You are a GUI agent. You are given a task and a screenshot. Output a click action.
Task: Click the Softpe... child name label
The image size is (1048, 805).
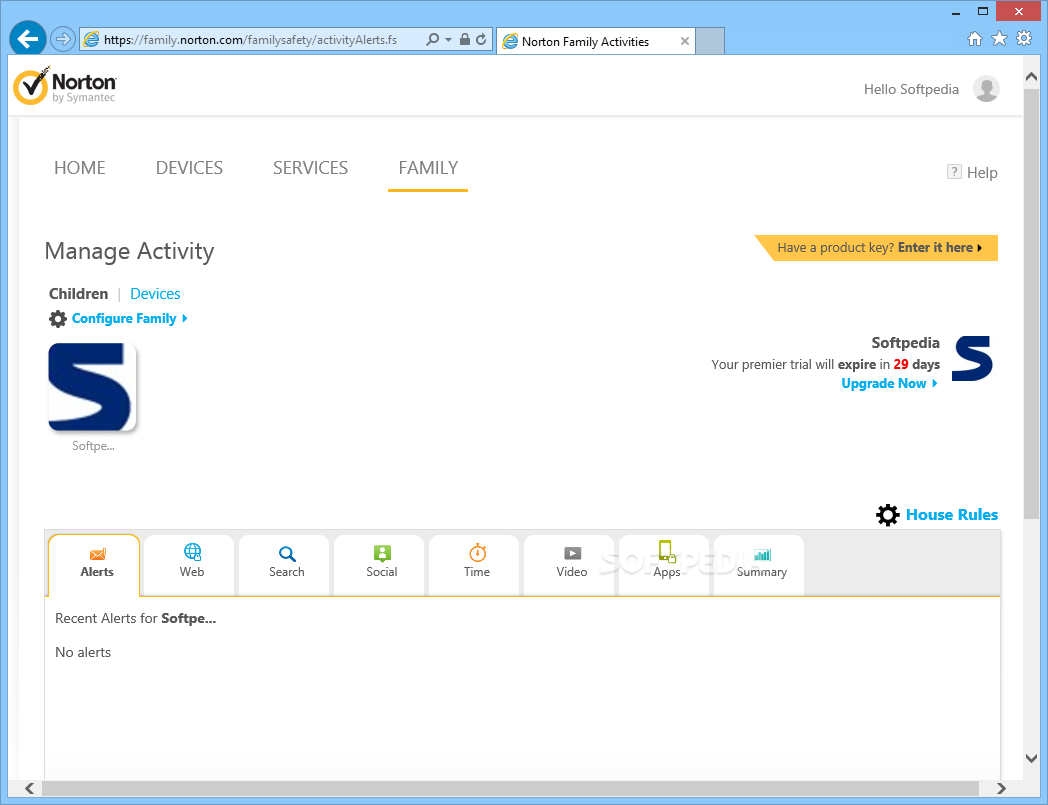[93, 446]
